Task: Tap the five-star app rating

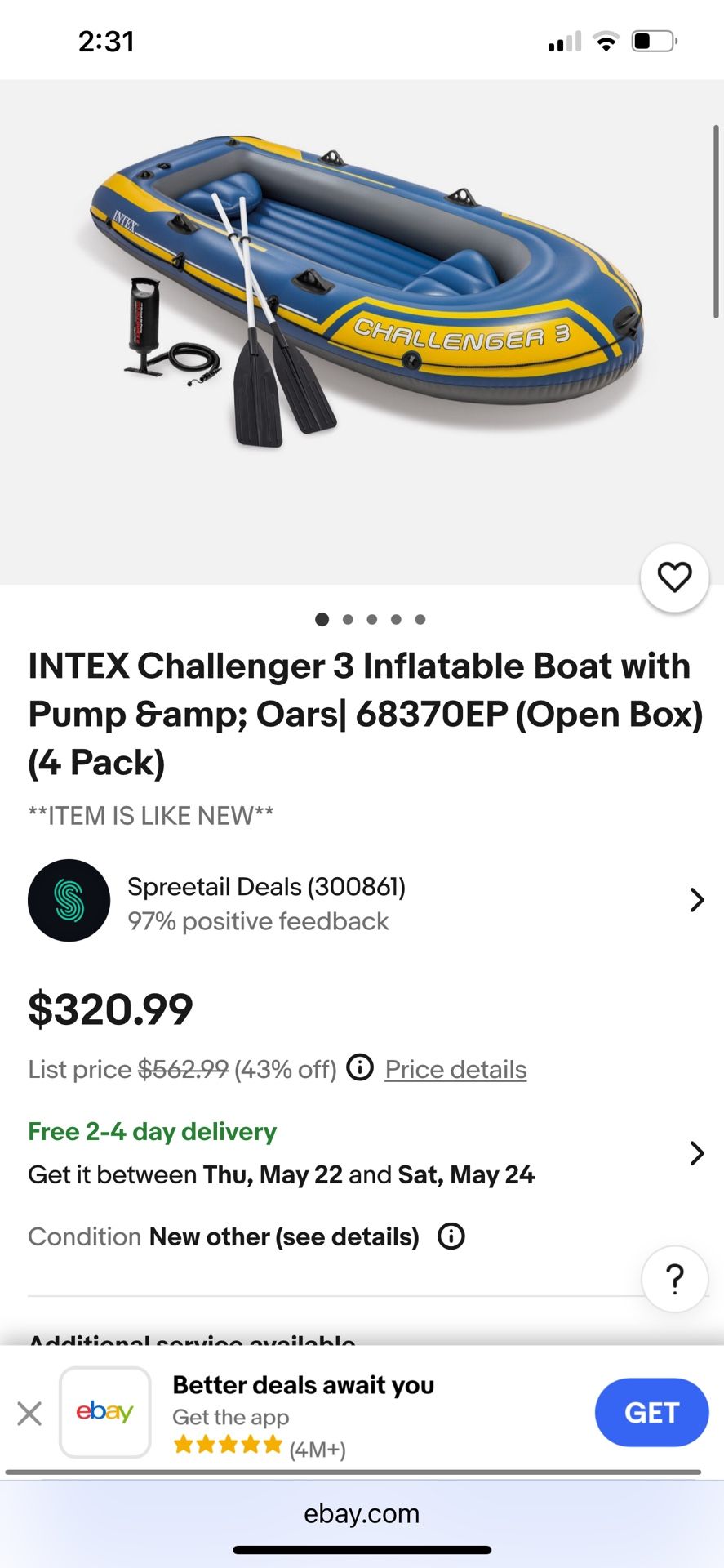Action: tap(228, 1445)
